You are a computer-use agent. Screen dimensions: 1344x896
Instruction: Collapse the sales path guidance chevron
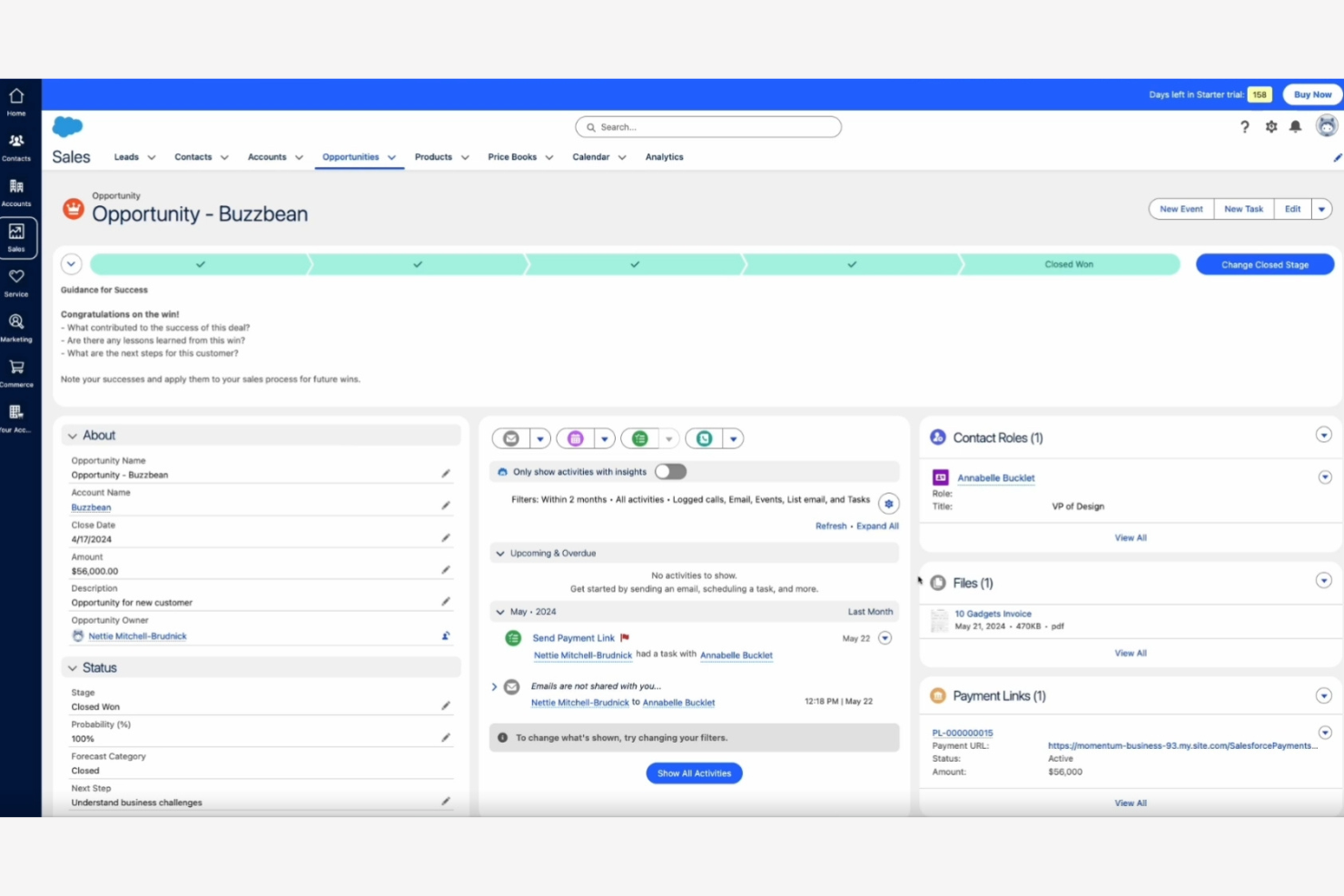(71, 264)
